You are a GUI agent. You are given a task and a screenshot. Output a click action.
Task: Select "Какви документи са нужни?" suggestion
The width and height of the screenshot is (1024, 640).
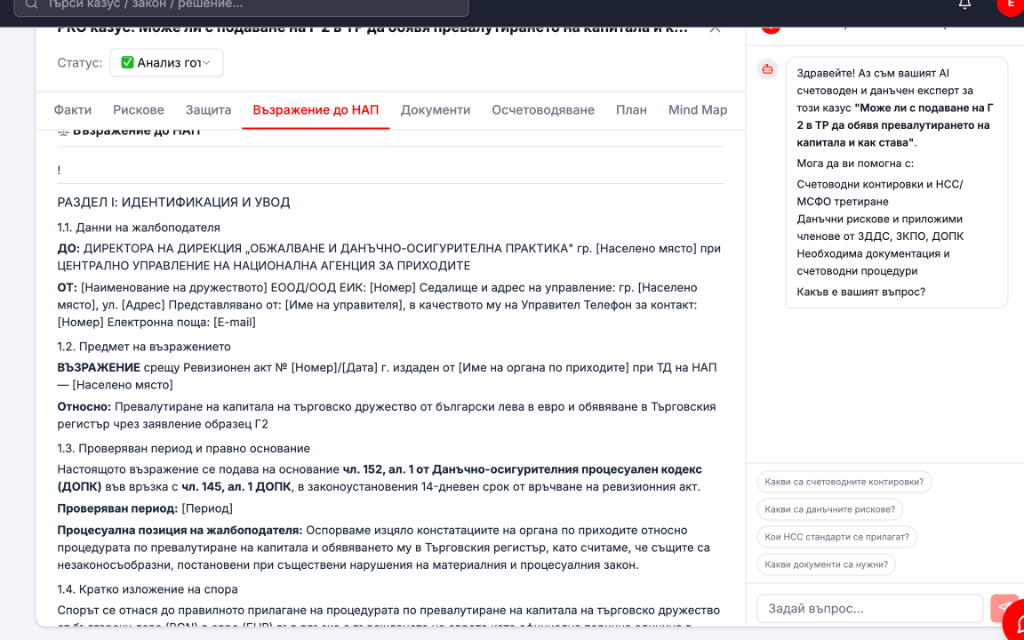click(x=826, y=564)
